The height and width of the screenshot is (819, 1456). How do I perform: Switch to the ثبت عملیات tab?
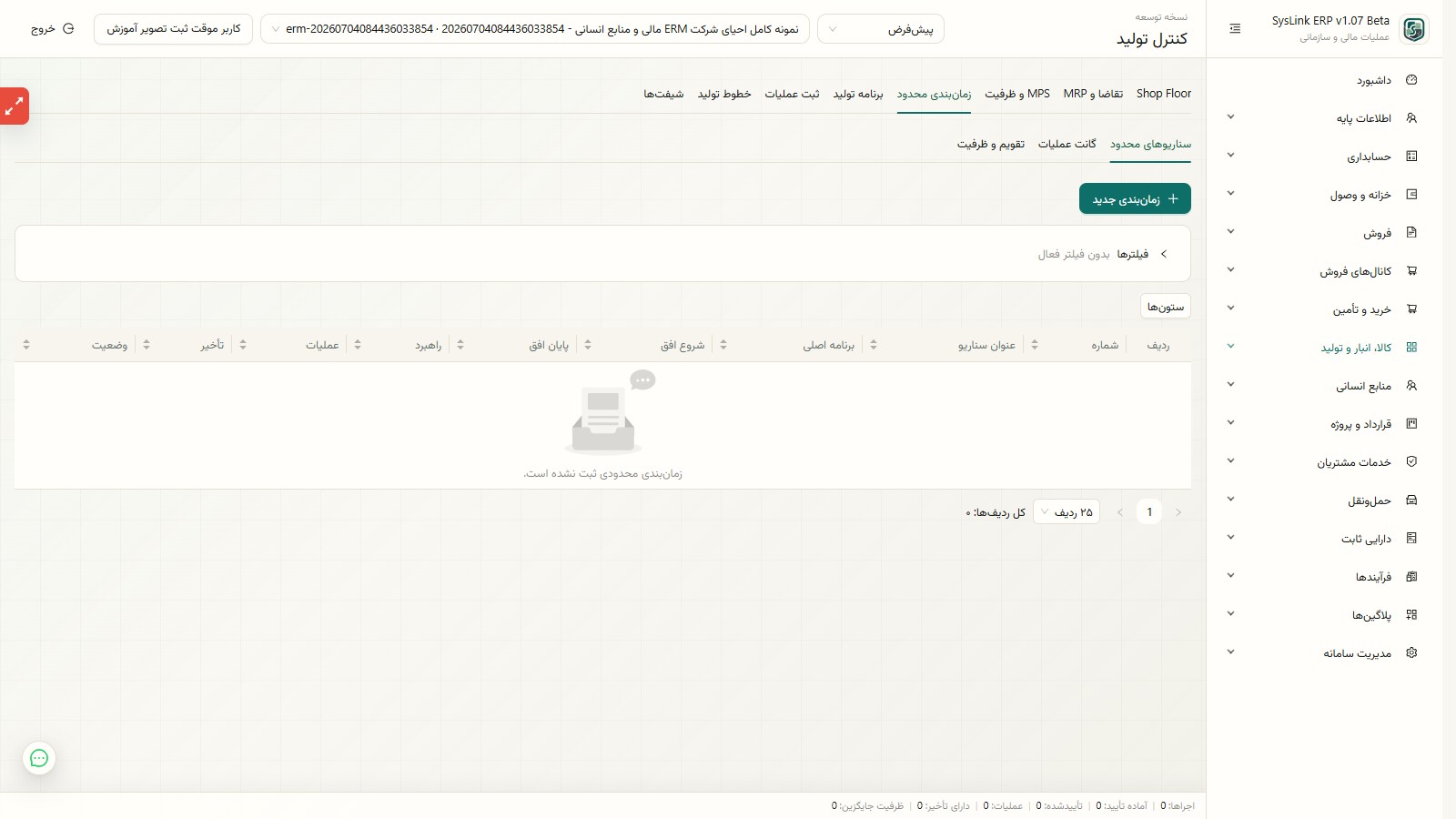pyautogui.click(x=792, y=94)
